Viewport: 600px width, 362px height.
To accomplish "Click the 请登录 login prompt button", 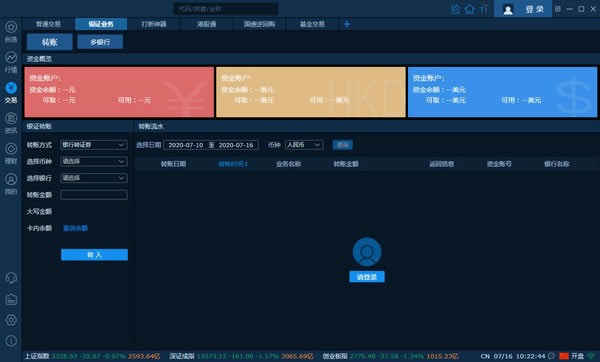I will [367, 277].
